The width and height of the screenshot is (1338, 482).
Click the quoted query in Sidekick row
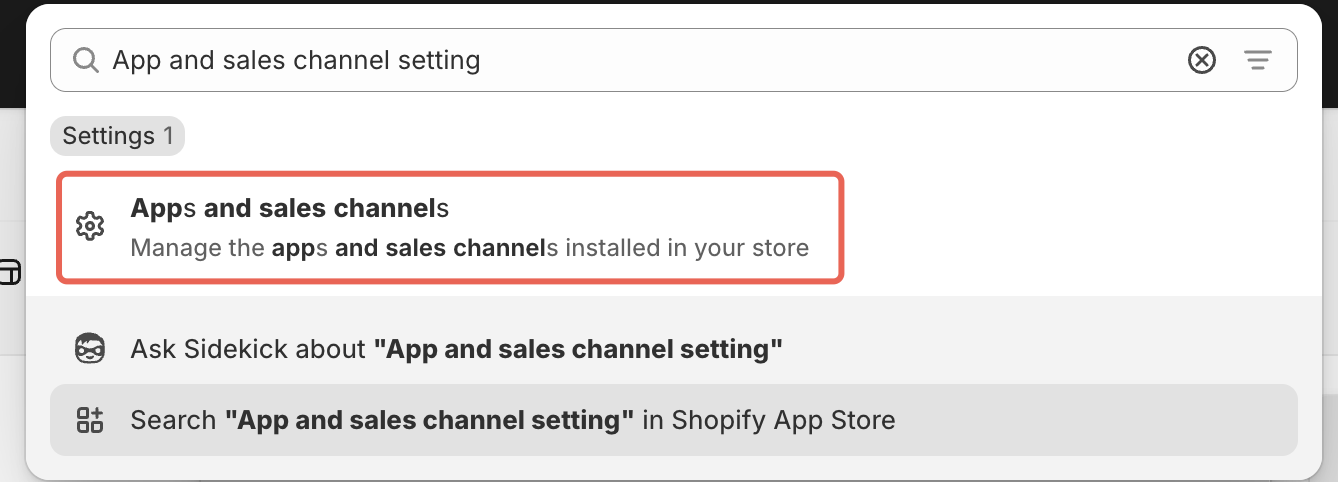click(578, 349)
